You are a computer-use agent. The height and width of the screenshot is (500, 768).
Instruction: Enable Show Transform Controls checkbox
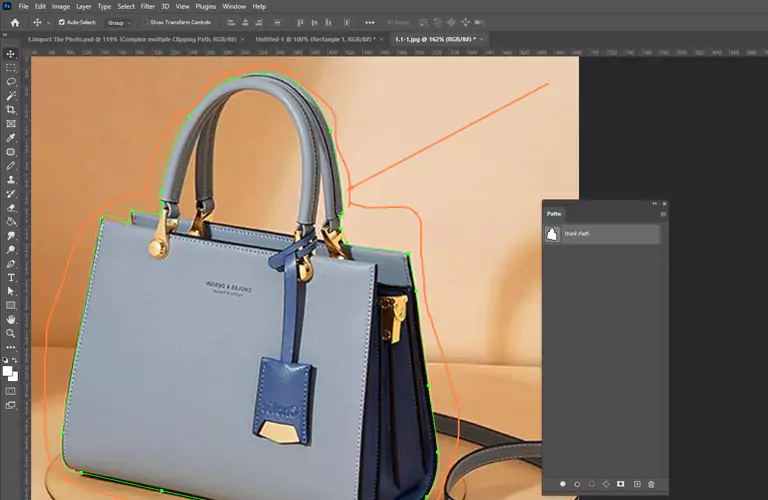144,22
